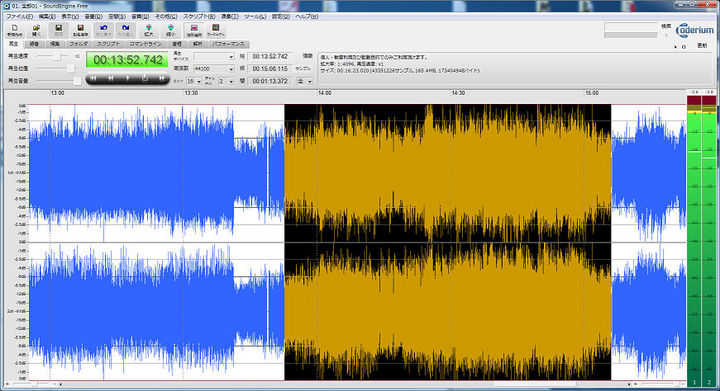Click the scrollbar left arrow

pyautogui.click(x=60, y=384)
